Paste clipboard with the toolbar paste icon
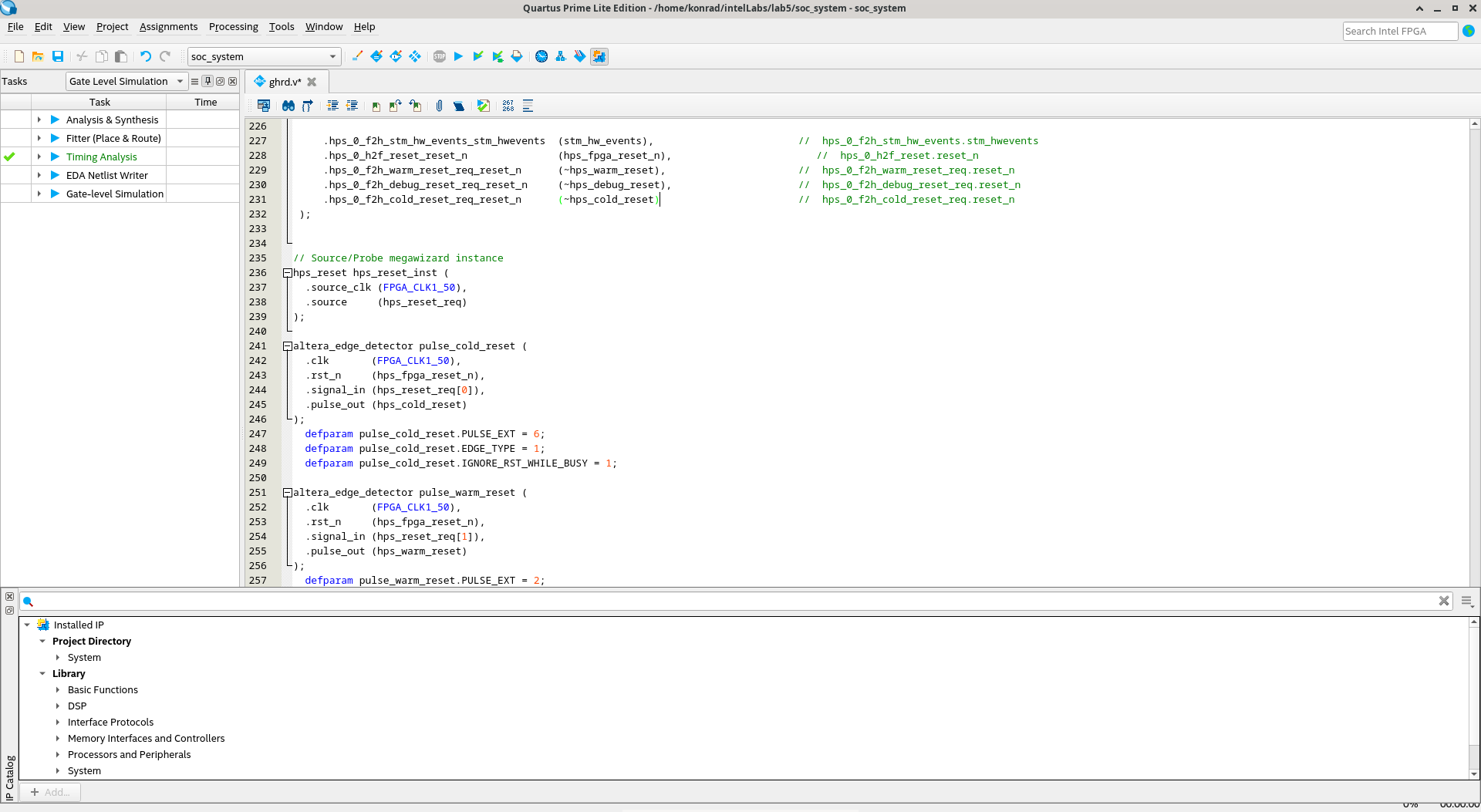 [x=120, y=56]
